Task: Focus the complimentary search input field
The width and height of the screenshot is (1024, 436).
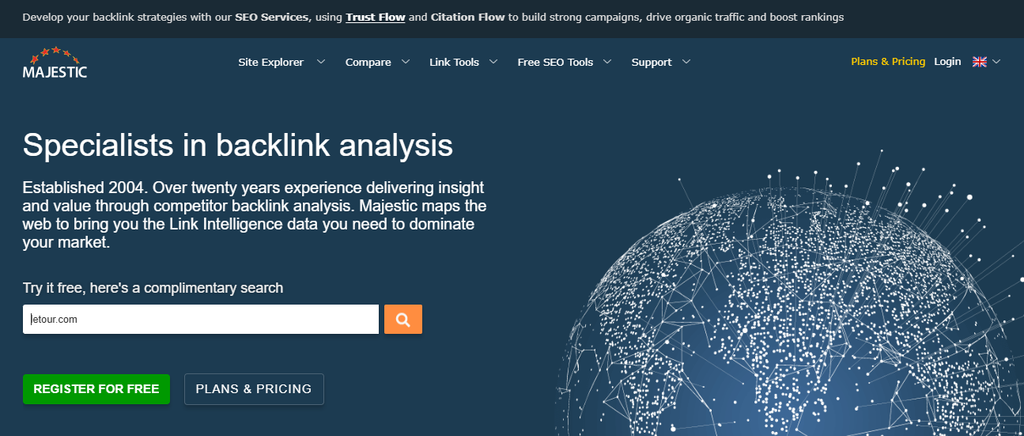Action: point(200,319)
